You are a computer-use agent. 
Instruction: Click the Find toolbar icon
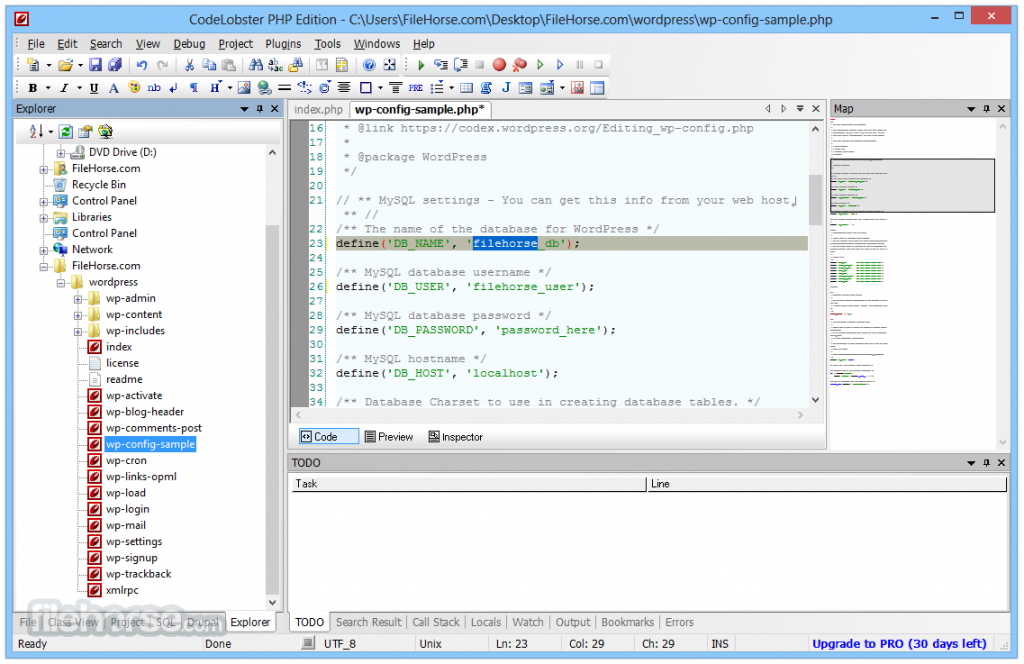coord(255,64)
